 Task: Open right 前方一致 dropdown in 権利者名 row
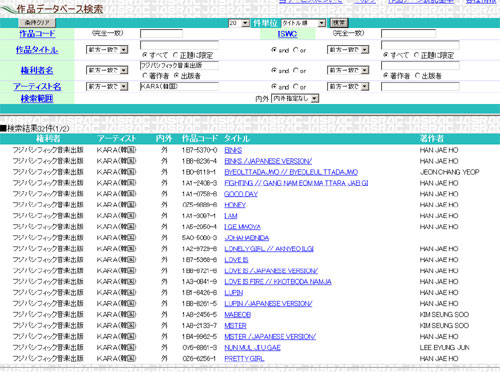tap(348, 70)
